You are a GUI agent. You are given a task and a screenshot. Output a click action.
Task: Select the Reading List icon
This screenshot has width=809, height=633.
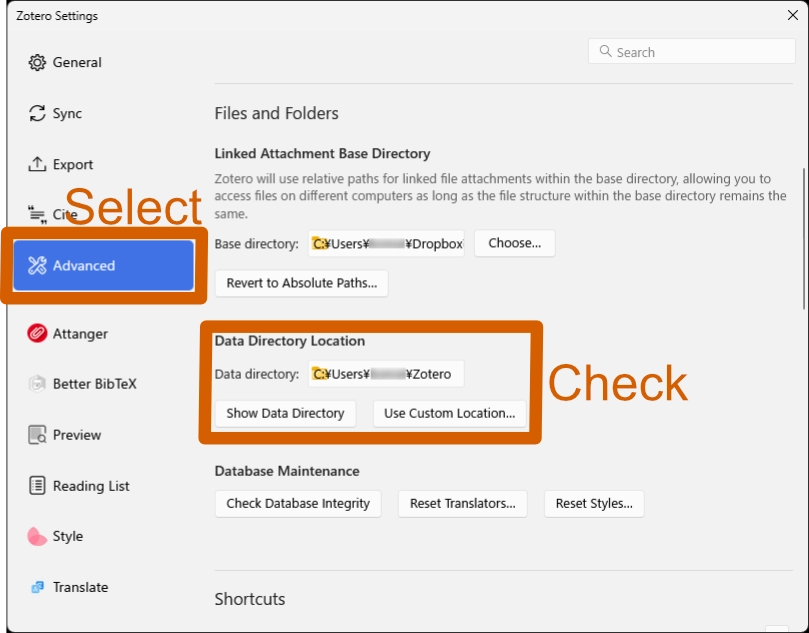[x=37, y=486]
